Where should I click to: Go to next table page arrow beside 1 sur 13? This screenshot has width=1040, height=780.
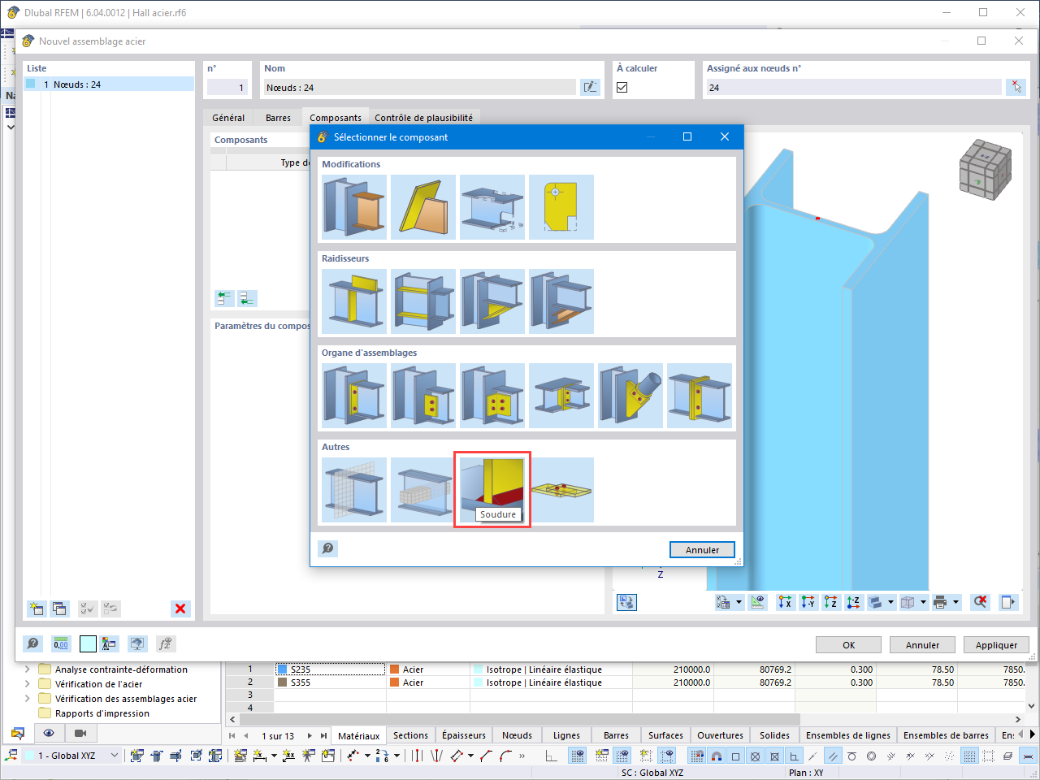point(309,736)
